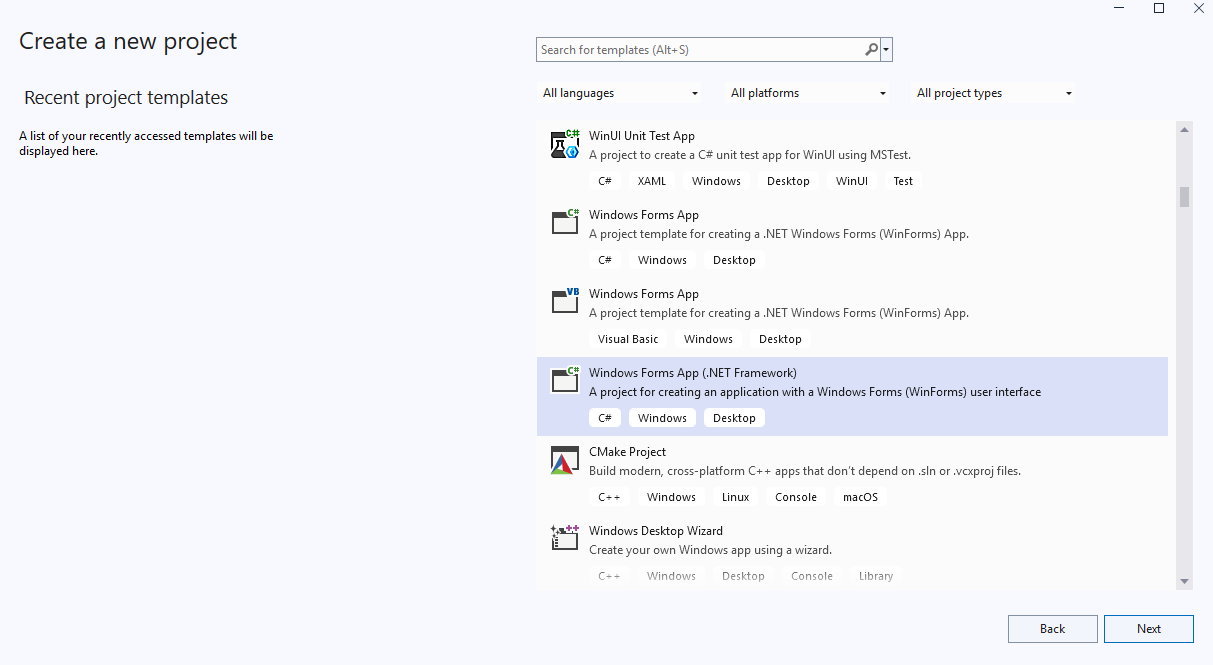Click C# tag on selected .NET Framework template
This screenshot has width=1213, height=665.
(605, 418)
